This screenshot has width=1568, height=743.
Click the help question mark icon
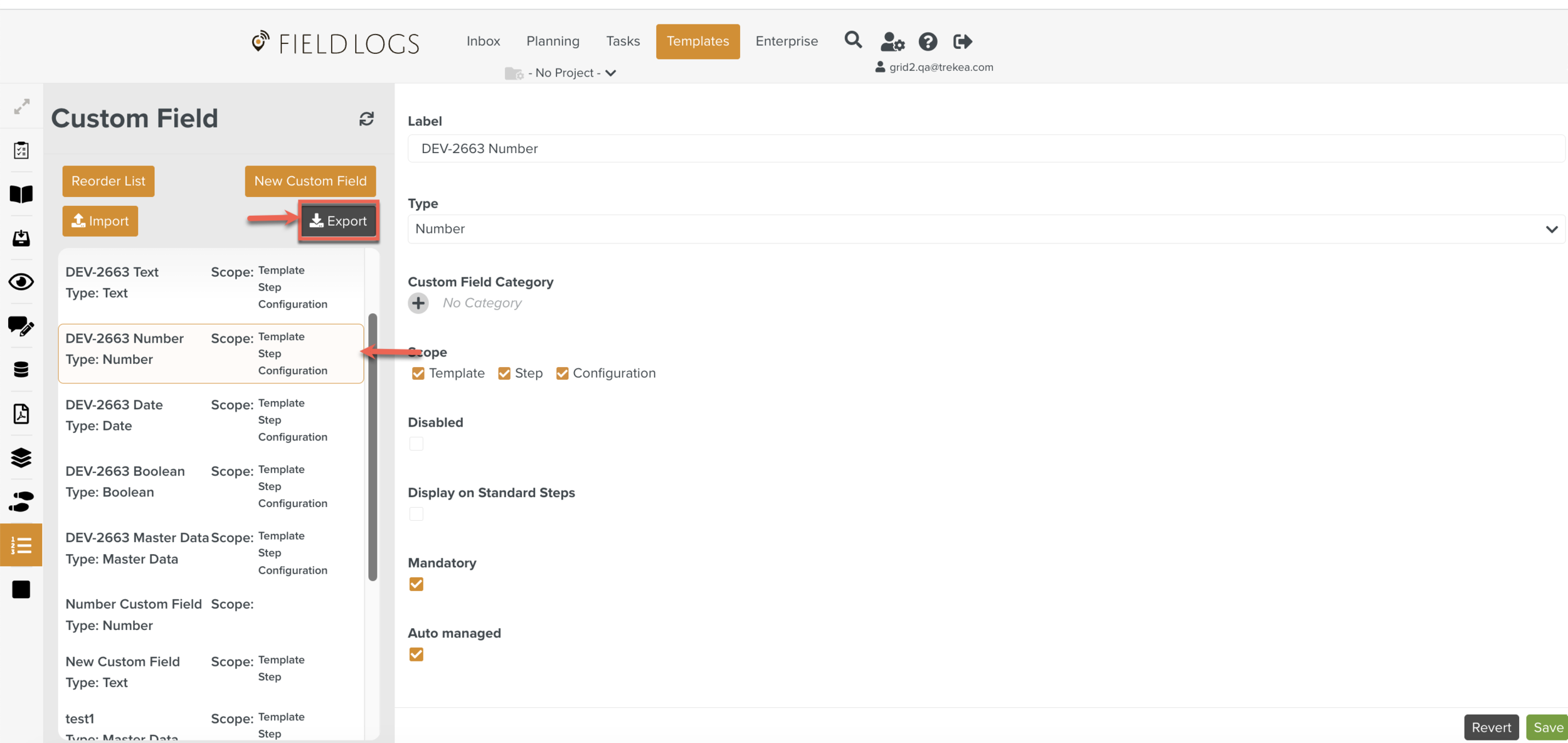[x=928, y=42]
